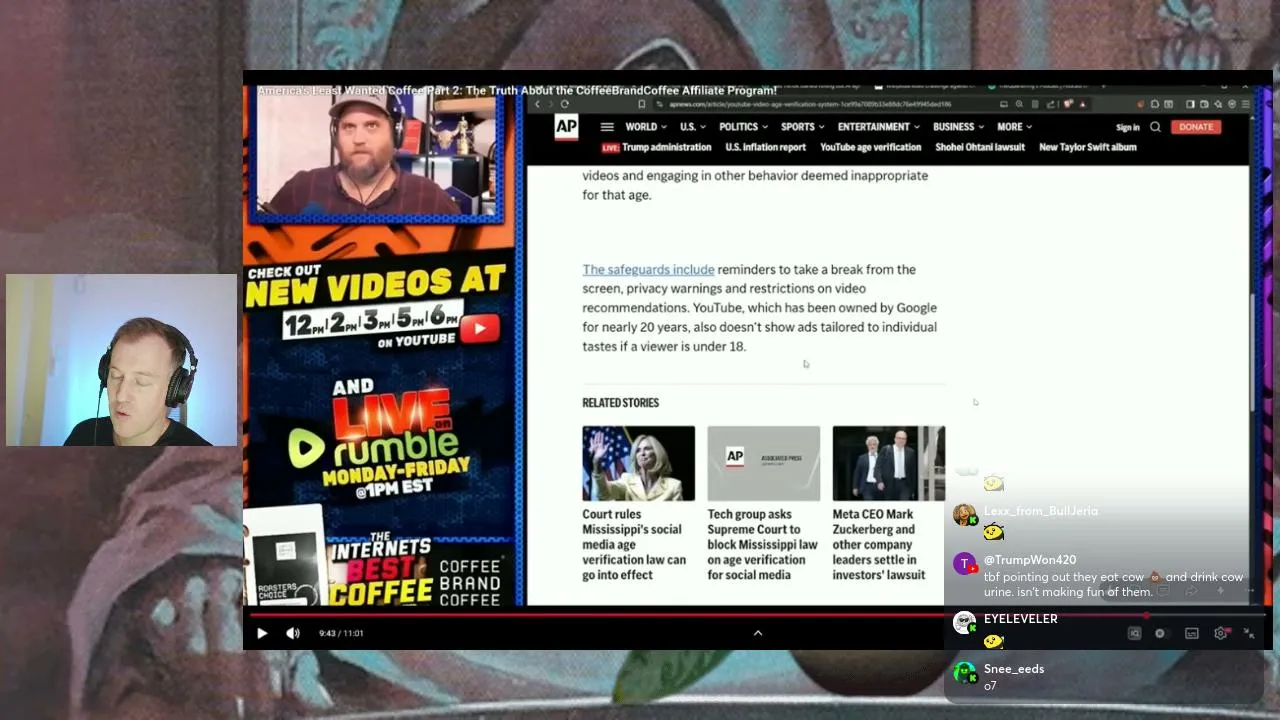Open the Shohei Ohtani lawsuit topic
Viewport: 1280px width, 720px height.
[980, 147]
